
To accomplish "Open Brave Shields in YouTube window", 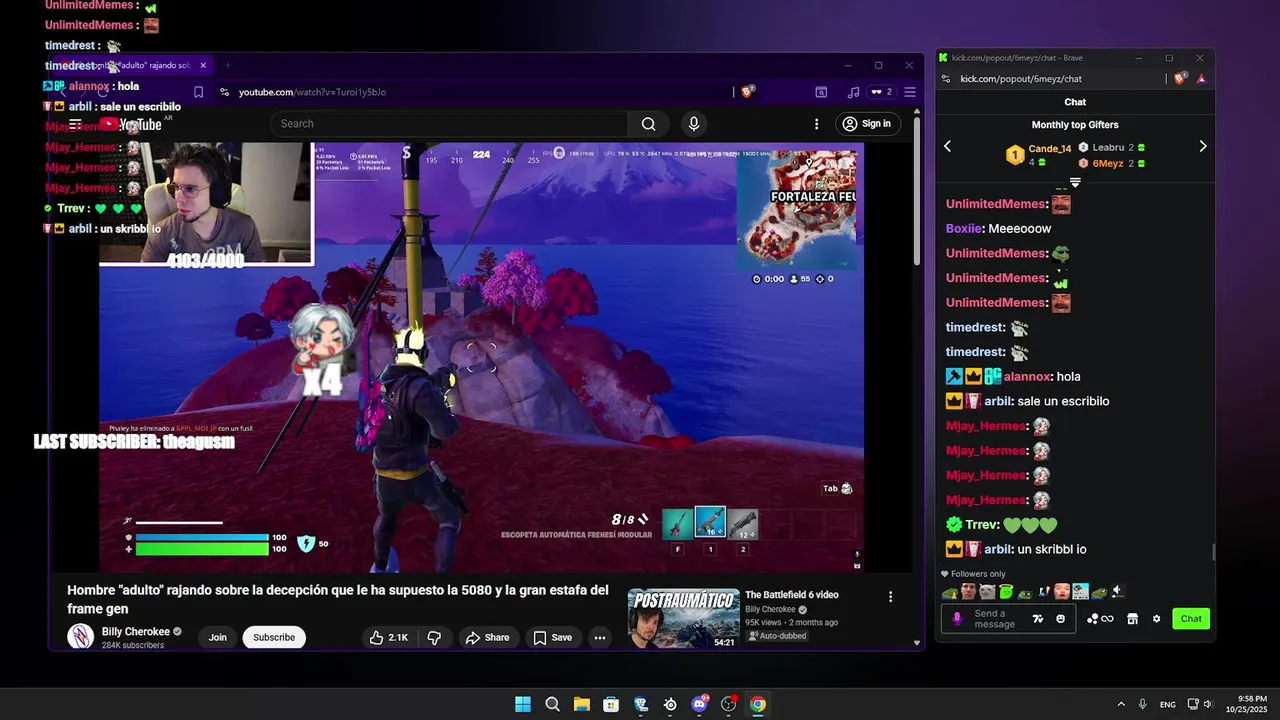I will coord(747,92).
